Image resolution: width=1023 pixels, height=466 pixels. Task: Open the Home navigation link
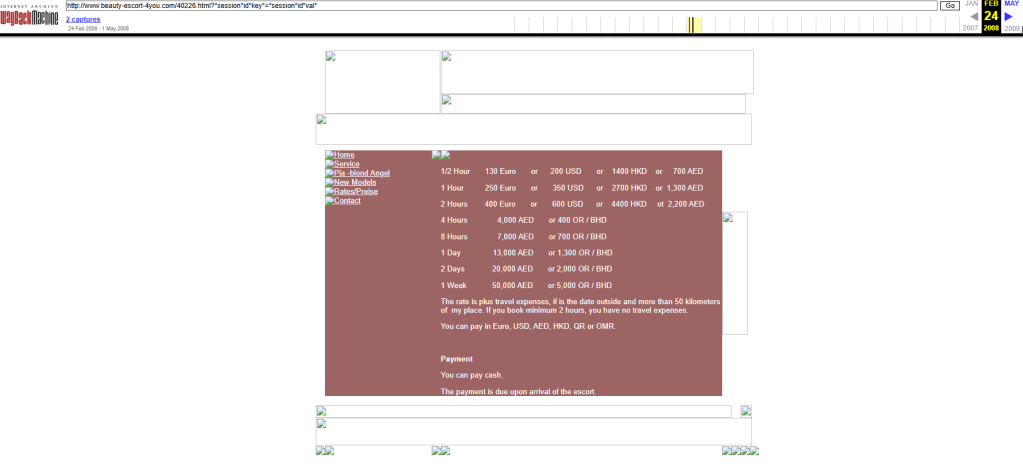click(x=344, y=155)
